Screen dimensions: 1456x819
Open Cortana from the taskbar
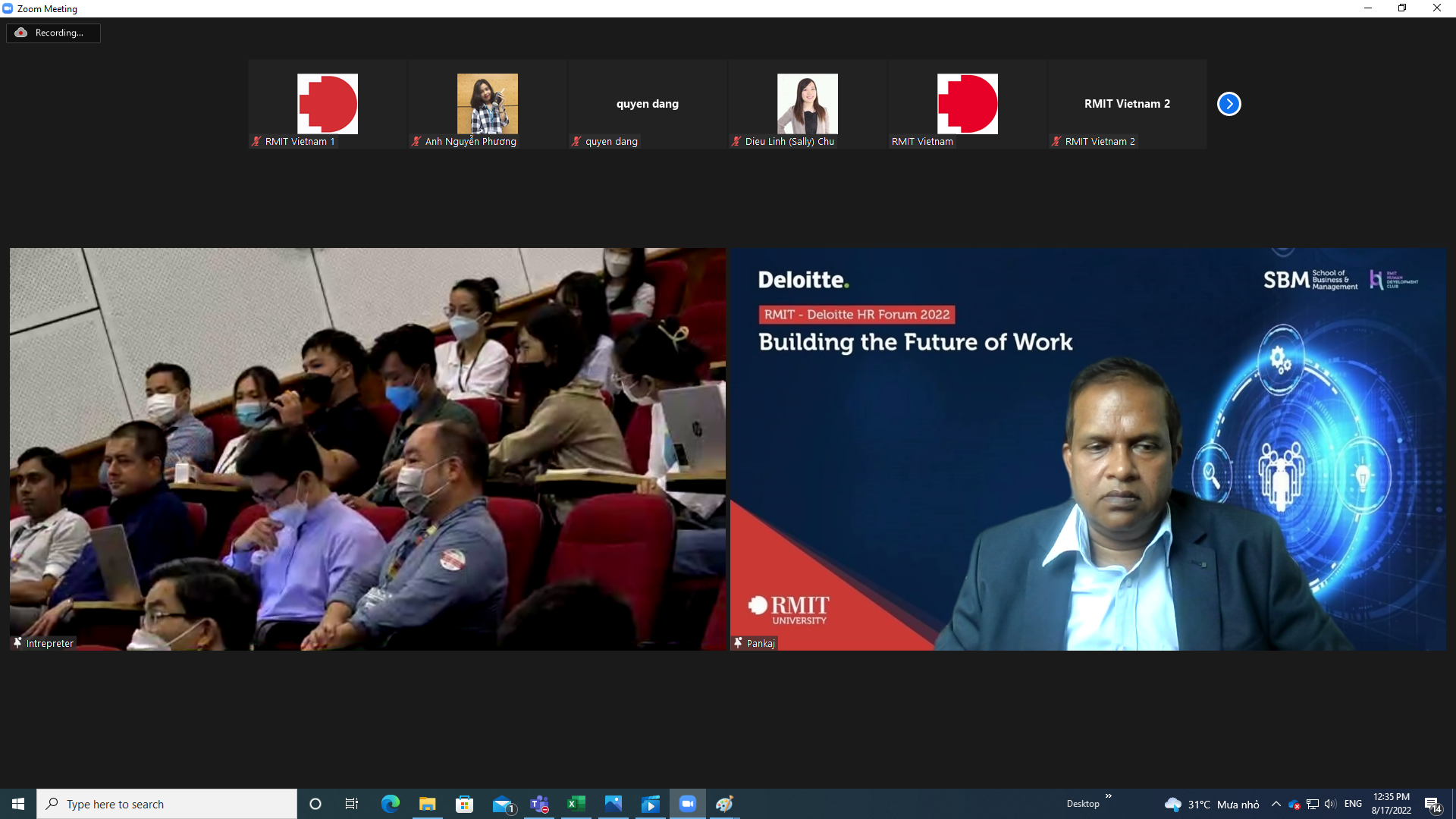[315, 804]
